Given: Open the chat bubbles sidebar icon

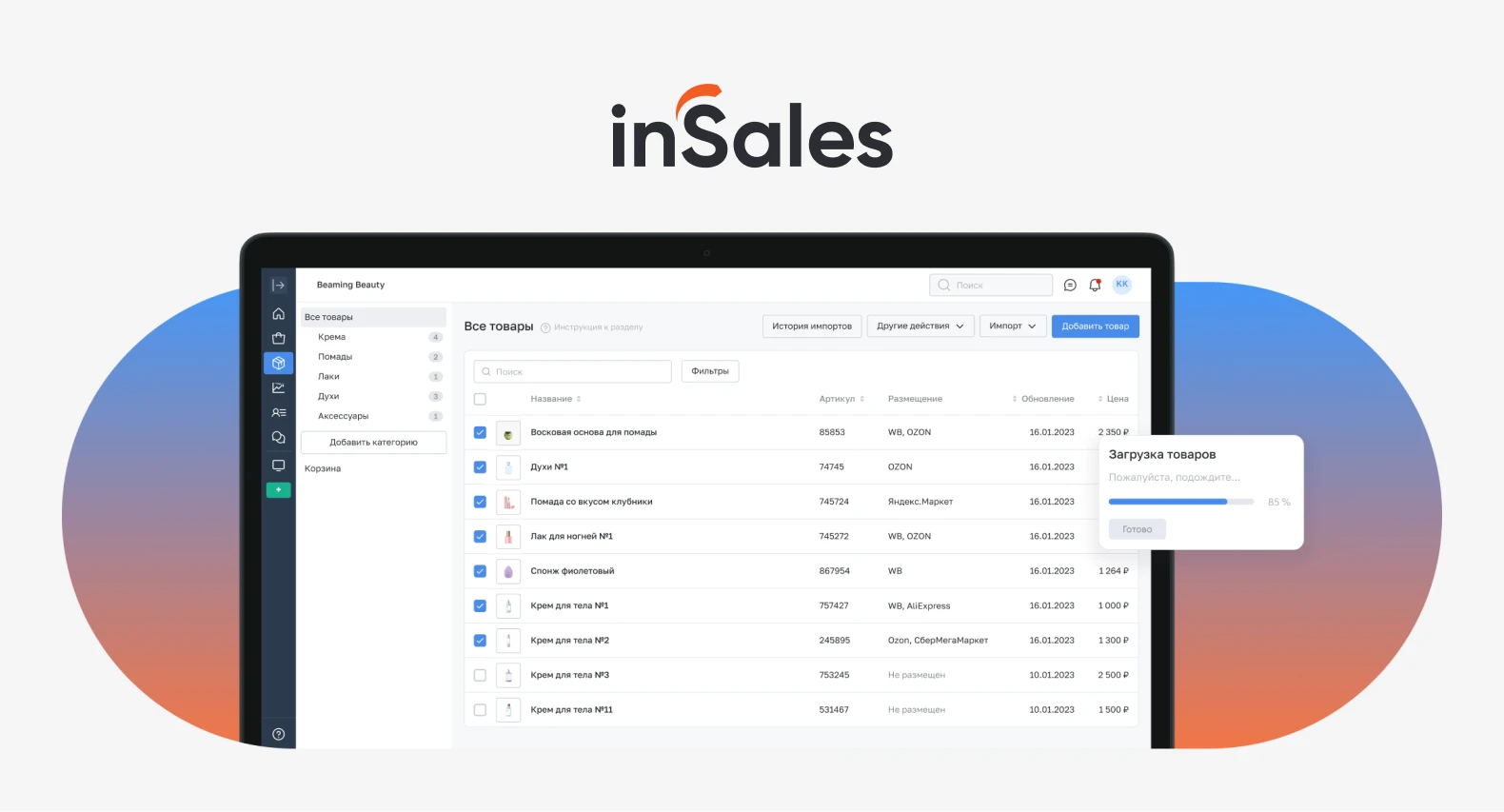Looking at the screenshot, I should 278,438.
